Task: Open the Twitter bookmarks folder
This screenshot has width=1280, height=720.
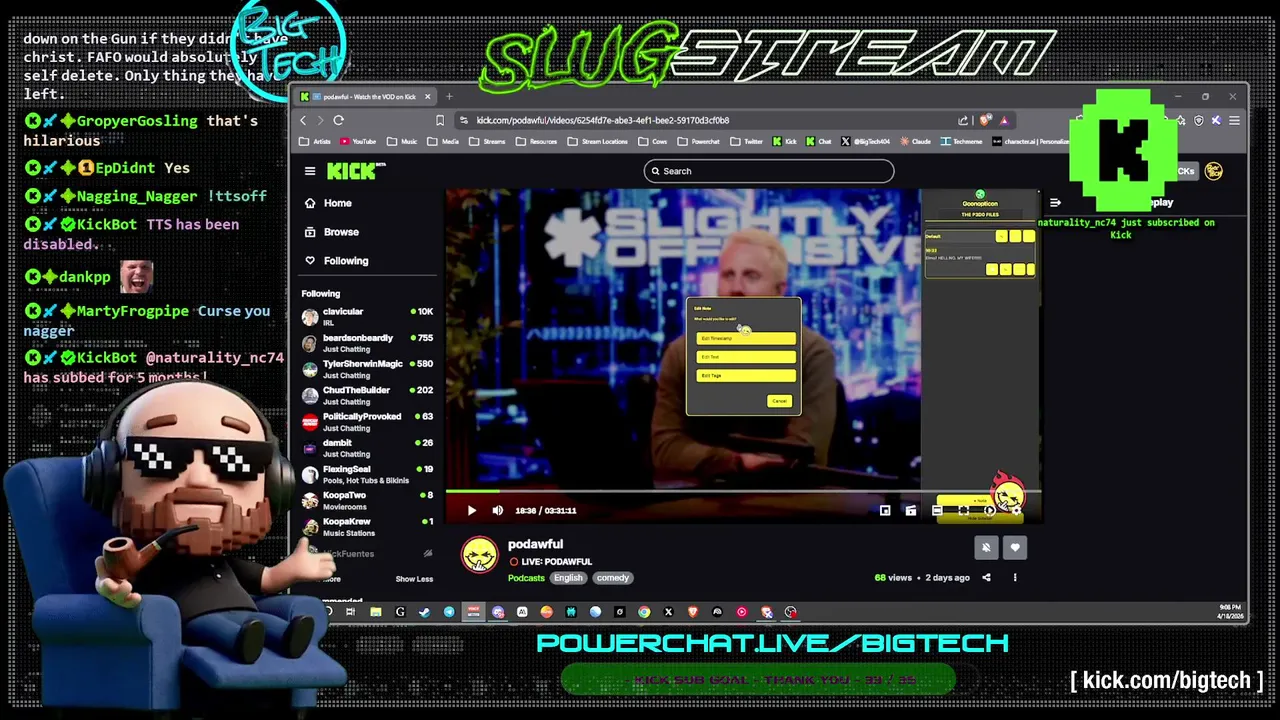Action: click(747, 142)
